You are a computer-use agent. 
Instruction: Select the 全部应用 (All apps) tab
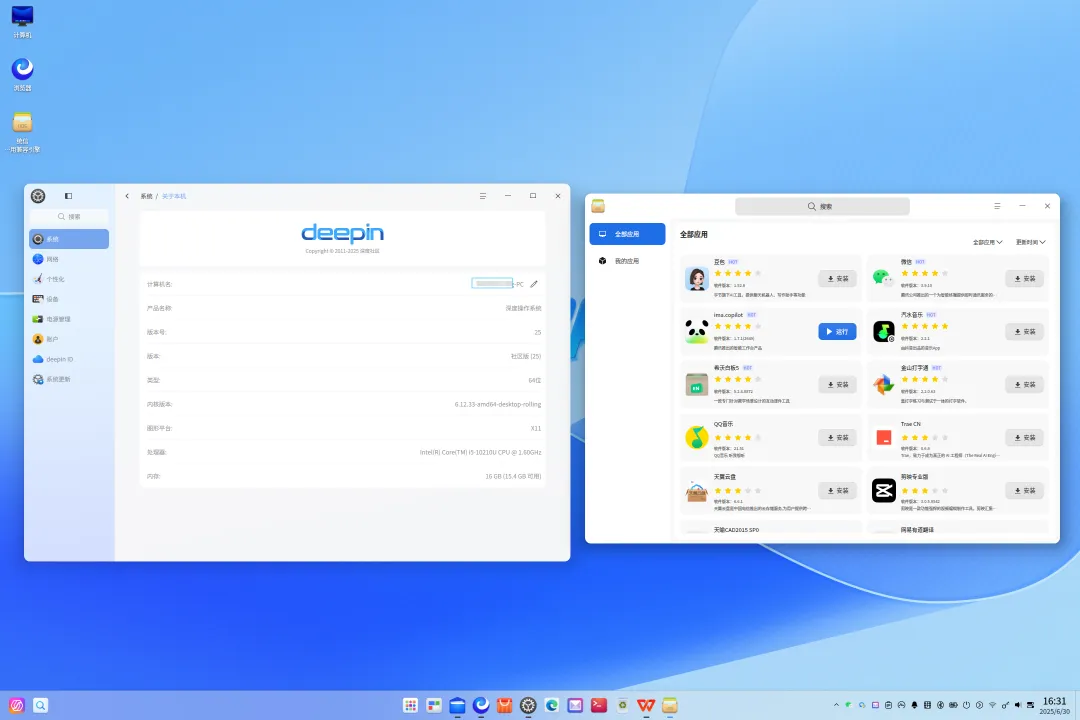(x=627, y=234)
